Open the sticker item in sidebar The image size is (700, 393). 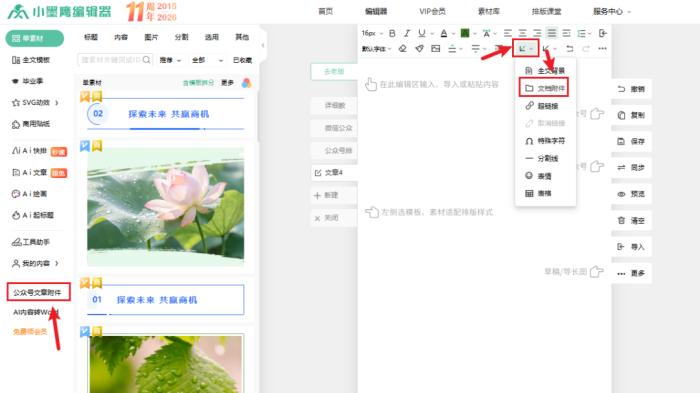coord(31,124)
